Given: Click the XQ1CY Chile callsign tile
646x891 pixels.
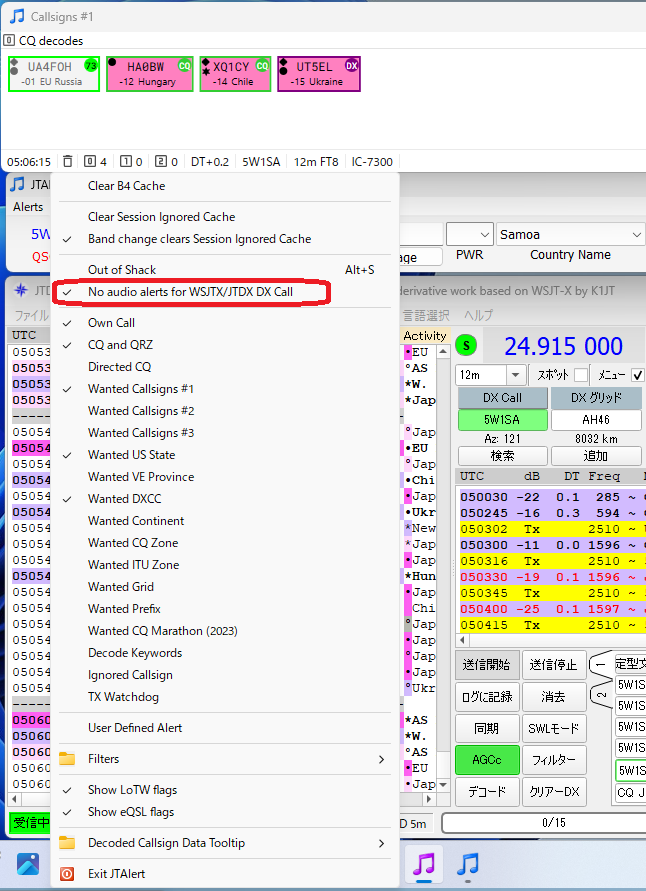Looking at the screenshot, I should (x=235, y=73).
